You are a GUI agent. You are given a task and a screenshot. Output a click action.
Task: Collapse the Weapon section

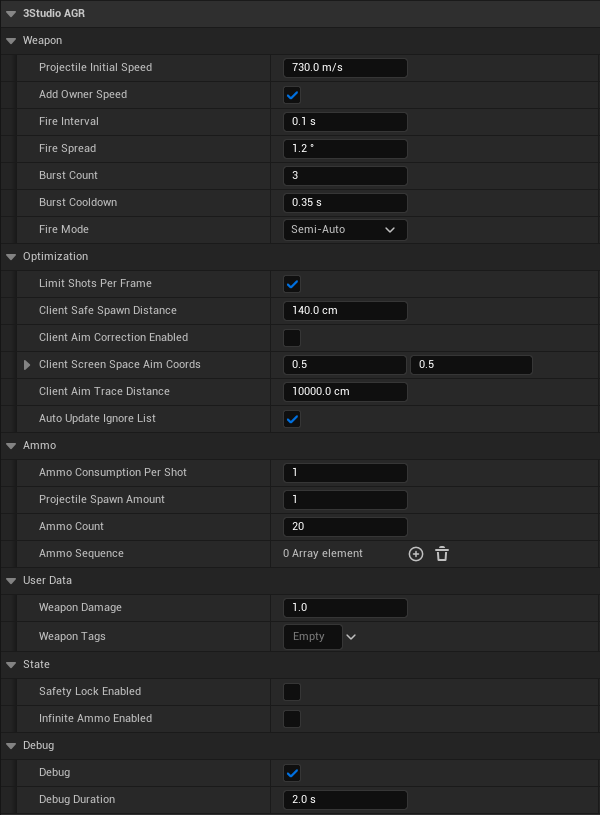coord(9,40)
